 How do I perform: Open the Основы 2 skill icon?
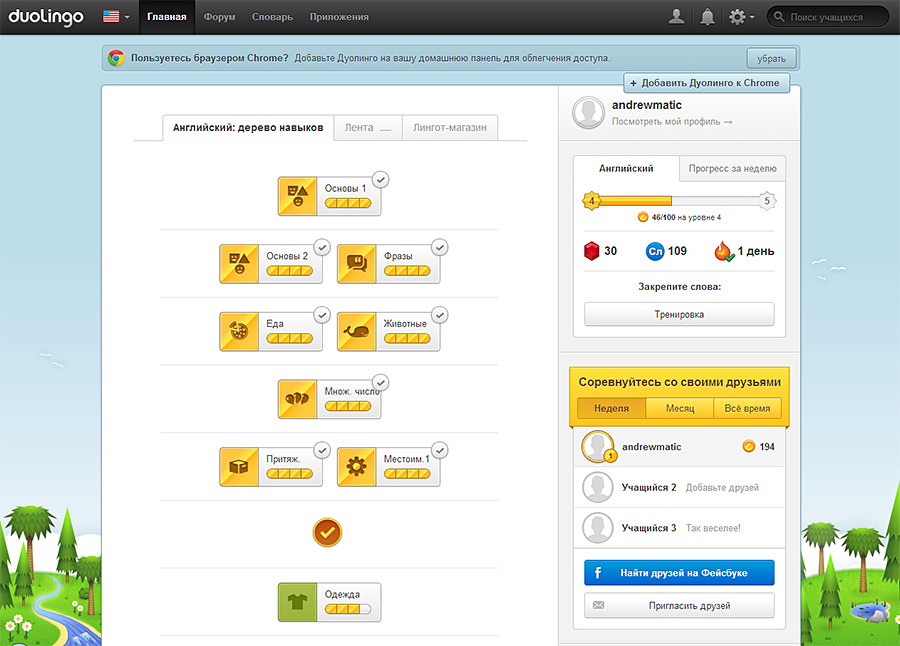(x=239, y=264)
